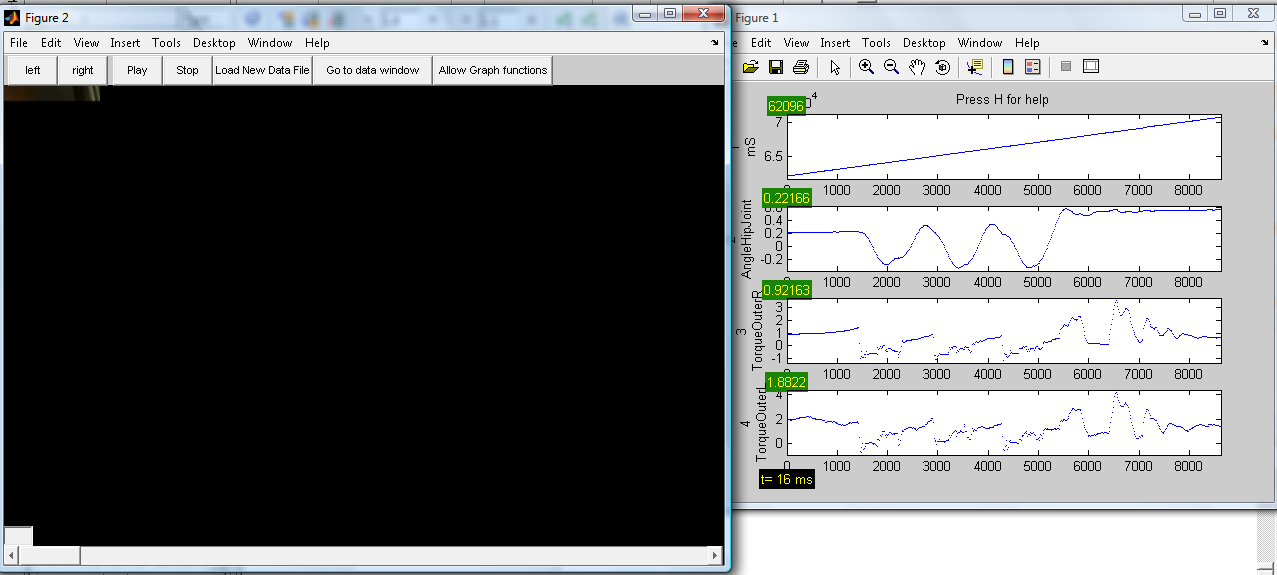Click the Save Figure disk icon

[775, 67]
